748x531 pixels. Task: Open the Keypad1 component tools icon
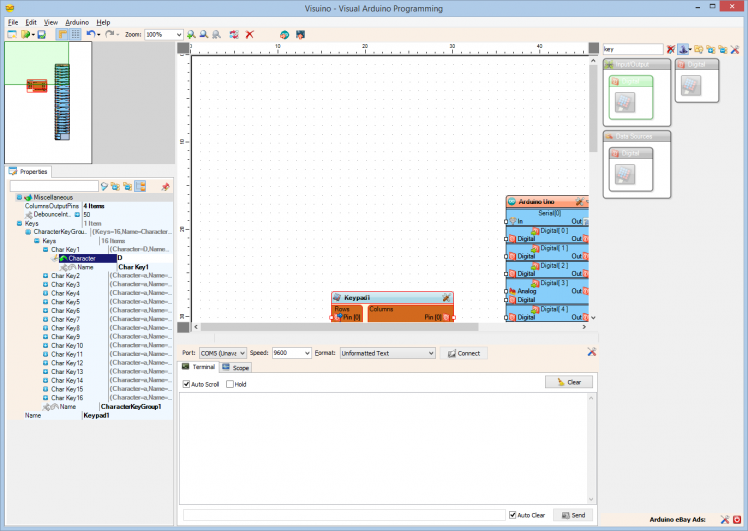point(446,298)
